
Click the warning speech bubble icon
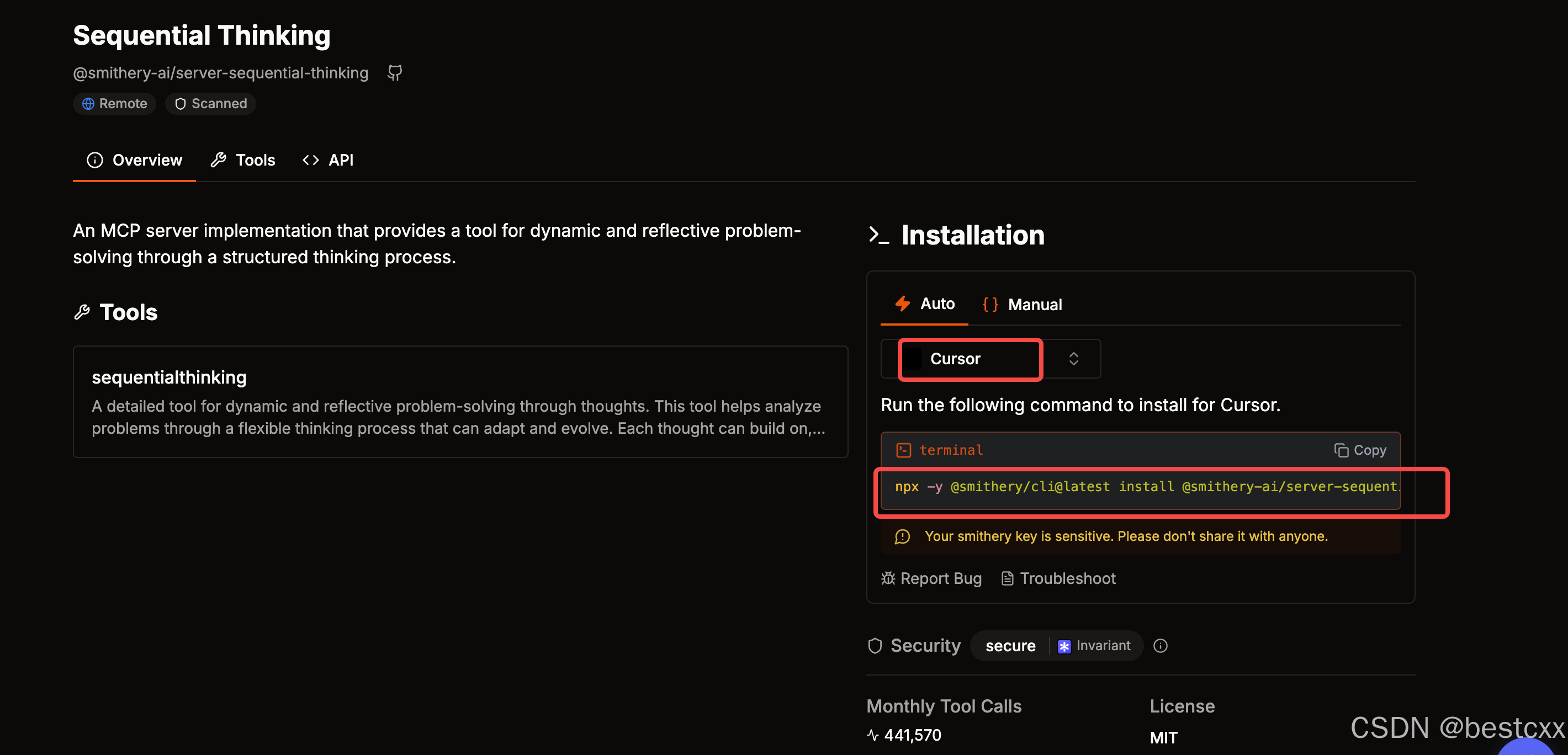coord(902,536)
